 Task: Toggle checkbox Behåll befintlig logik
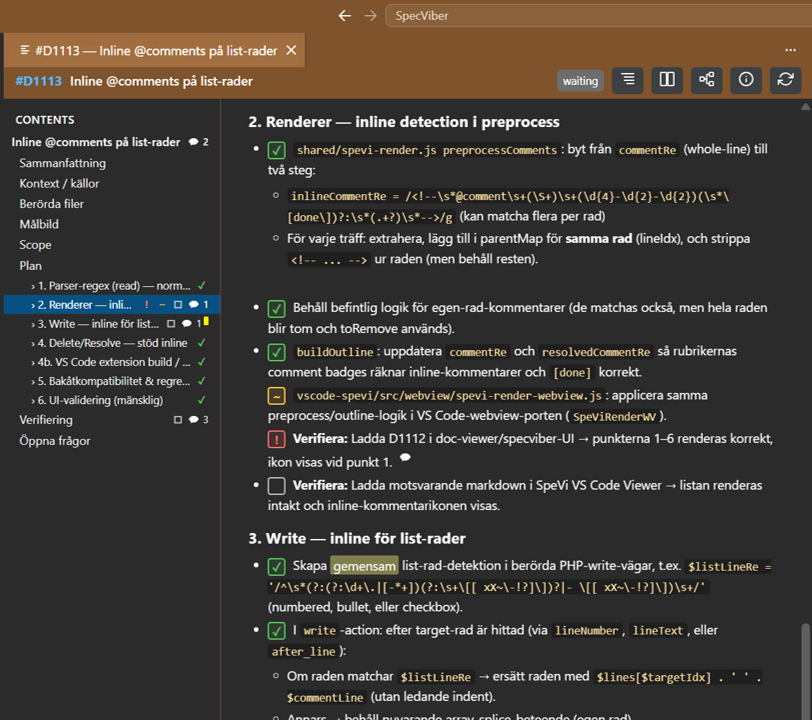pyautogui.click(x=277, y=309)
